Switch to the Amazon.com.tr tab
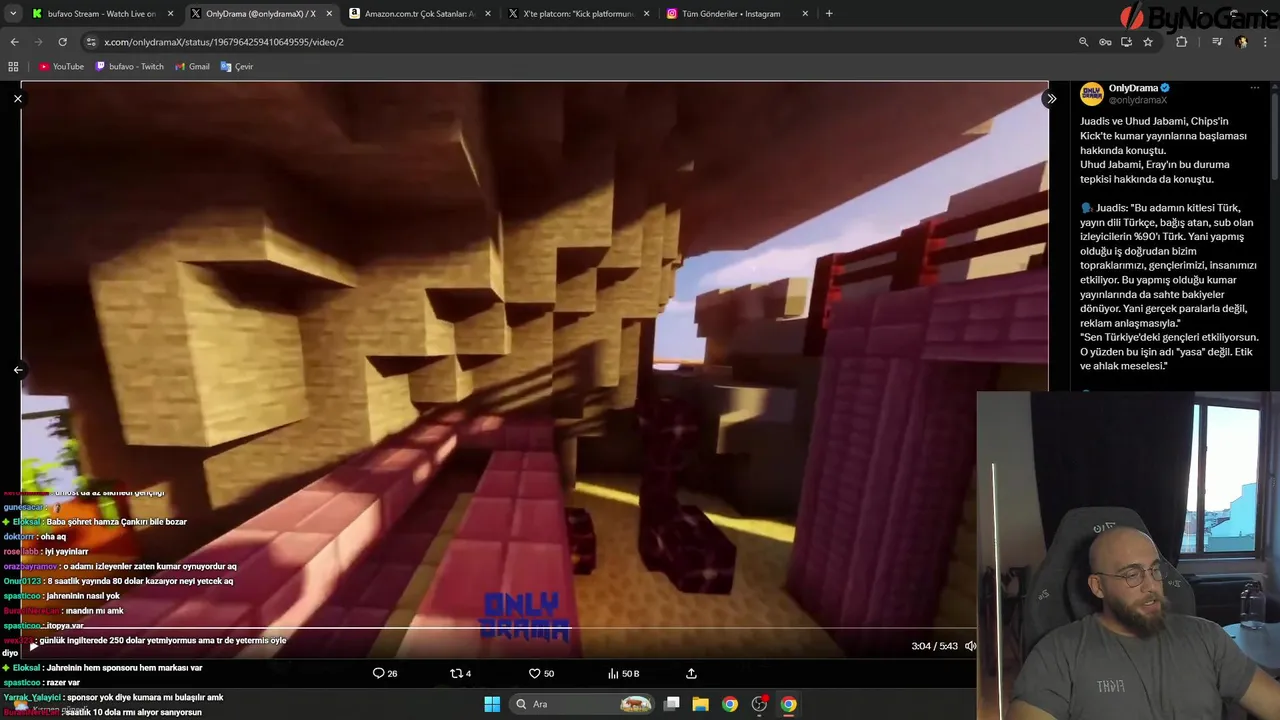The height and width of the screenshot is (720, 1280). point(419,14)
